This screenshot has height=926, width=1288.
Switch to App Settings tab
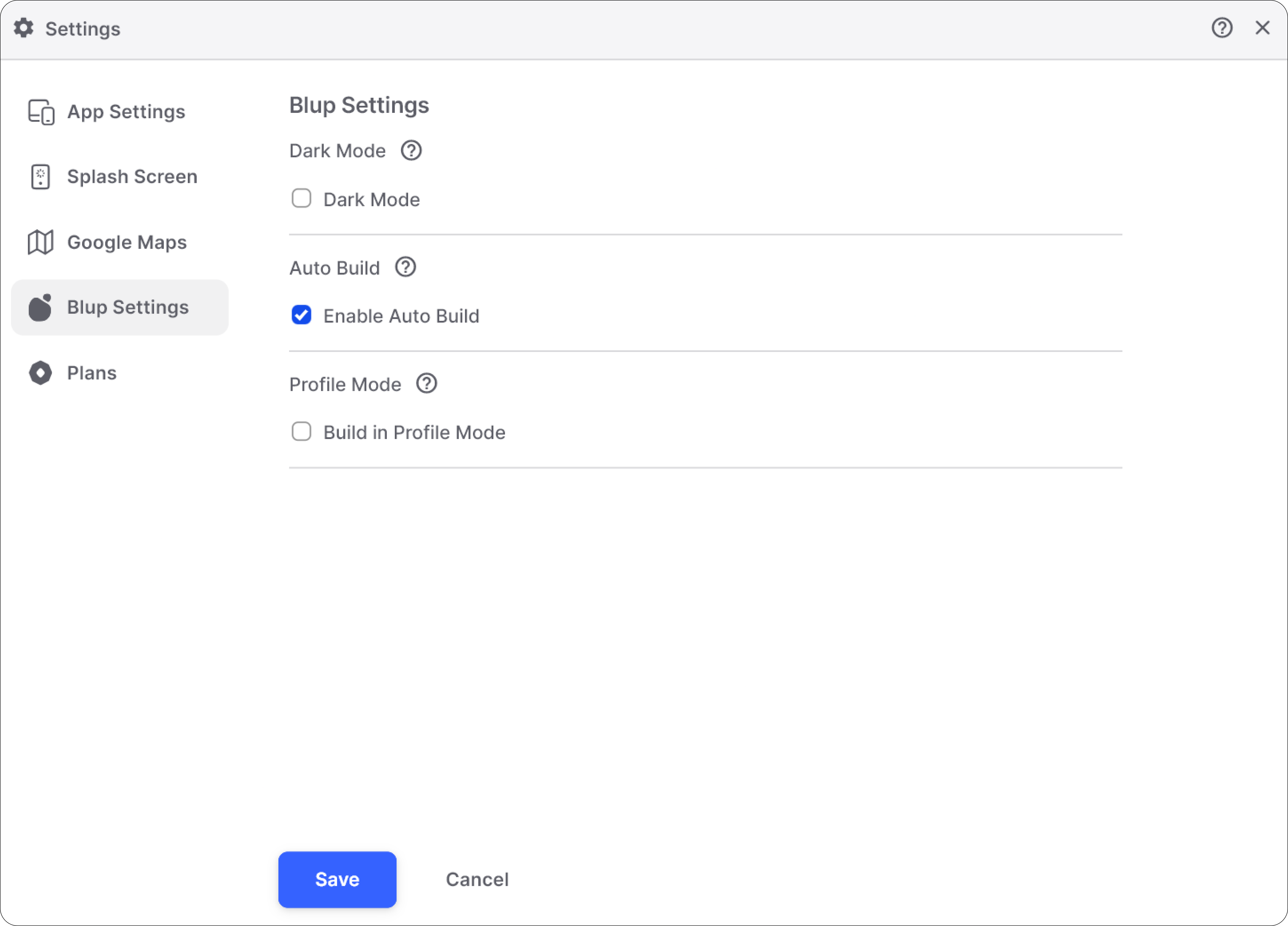coord(126,112)
